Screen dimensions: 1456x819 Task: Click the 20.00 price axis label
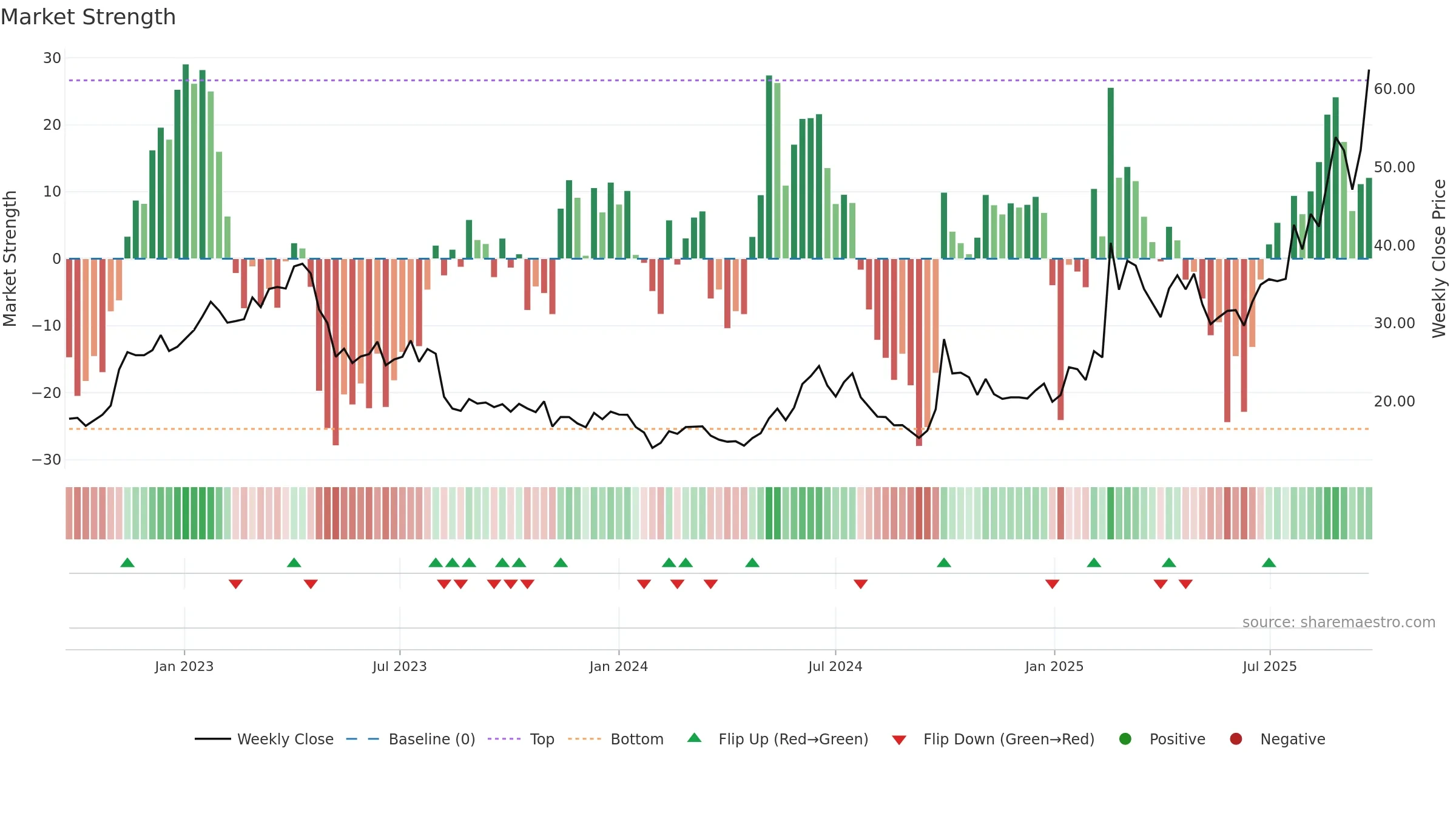(1395, 402)
